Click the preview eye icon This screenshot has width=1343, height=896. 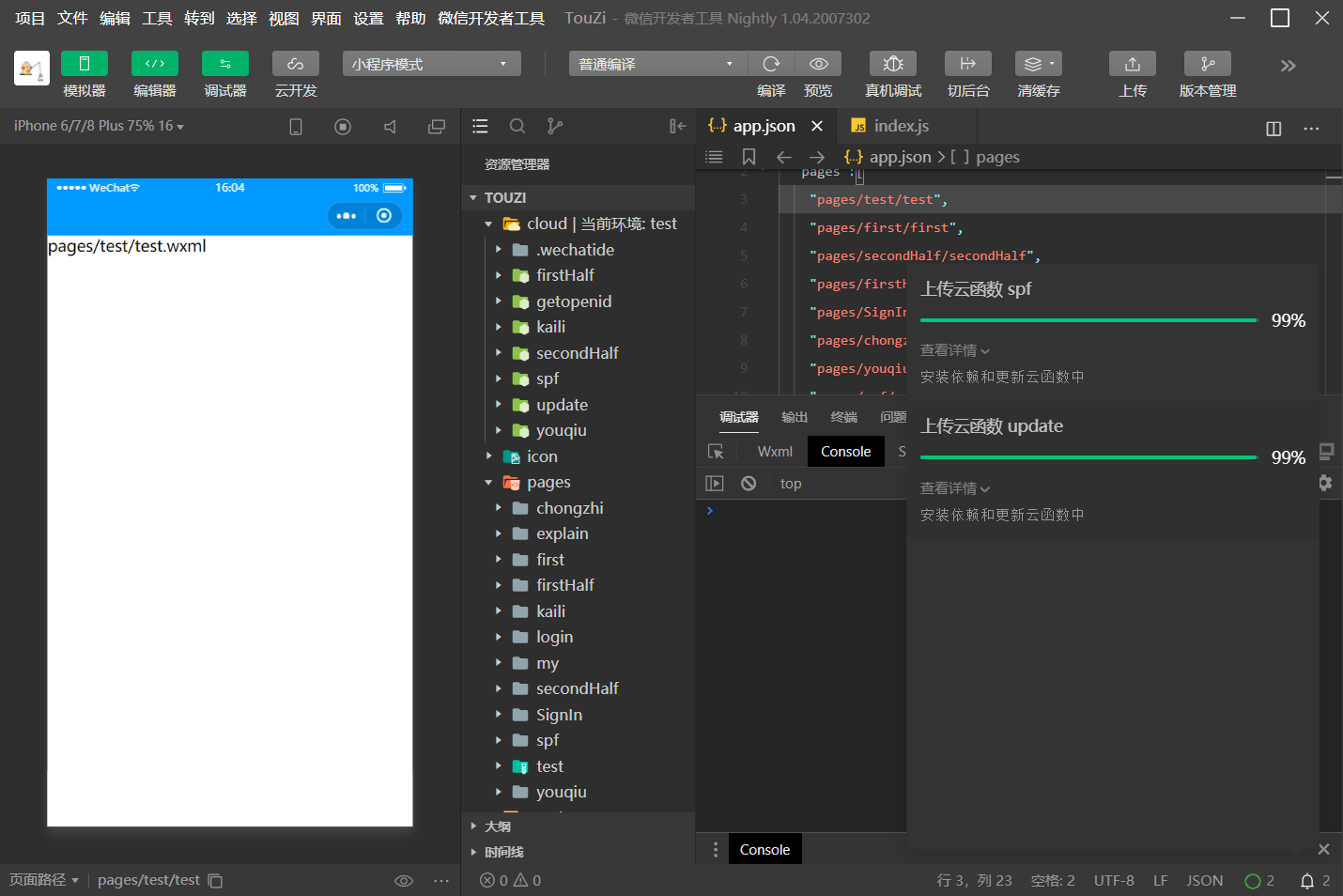point(818,63)
